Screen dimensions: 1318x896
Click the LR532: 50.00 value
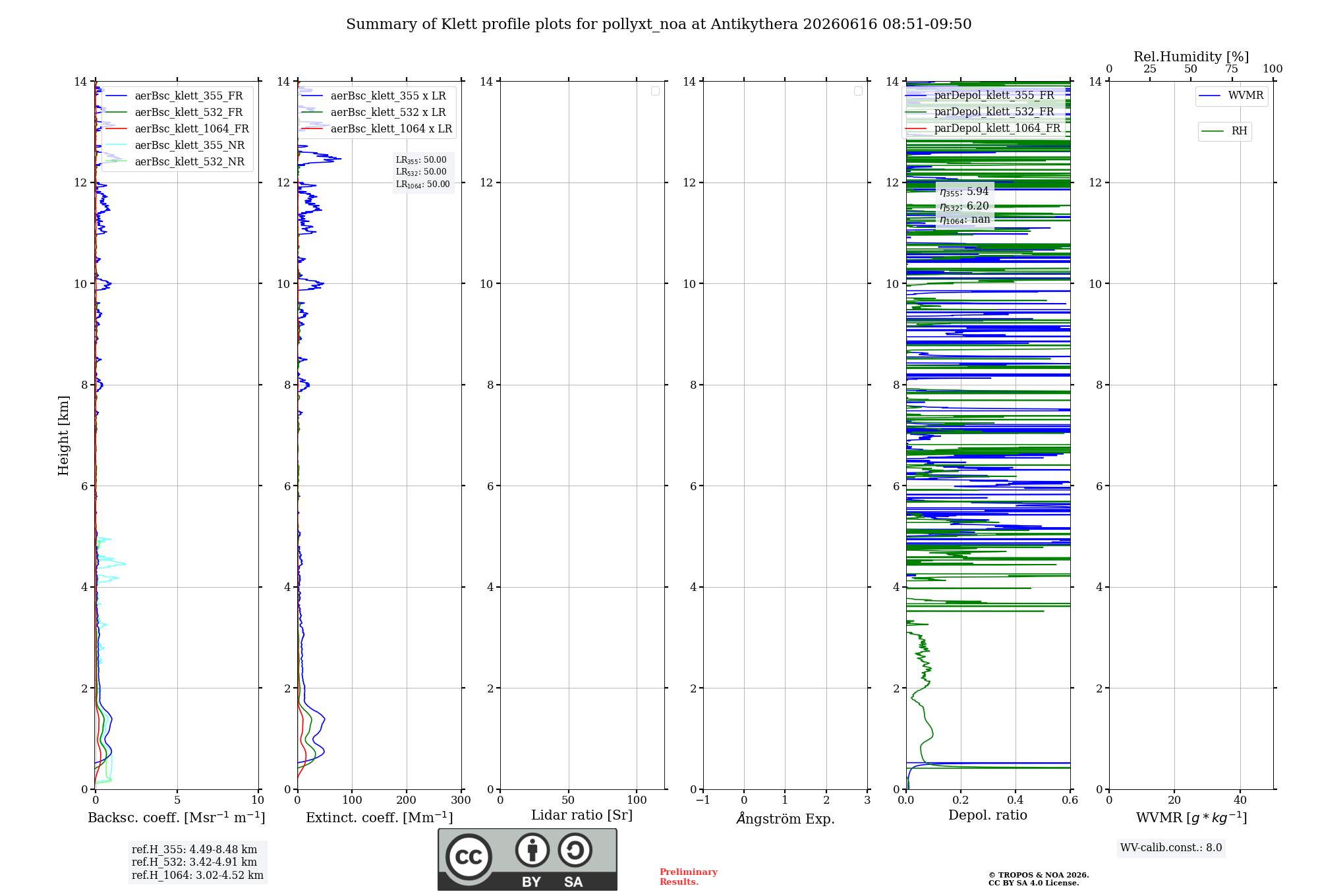[x=421, y=172]
